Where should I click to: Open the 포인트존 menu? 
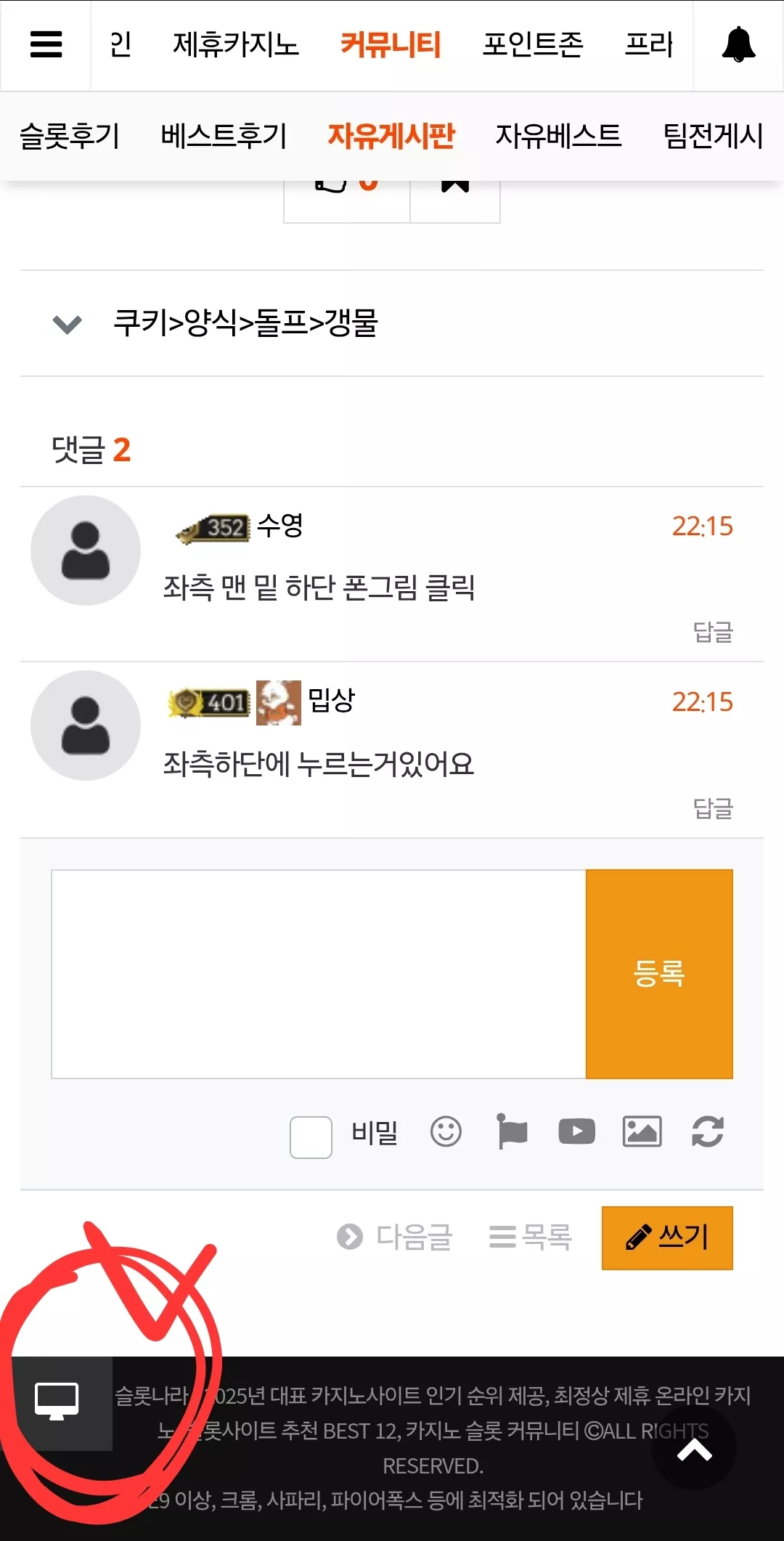click(534, 45)
